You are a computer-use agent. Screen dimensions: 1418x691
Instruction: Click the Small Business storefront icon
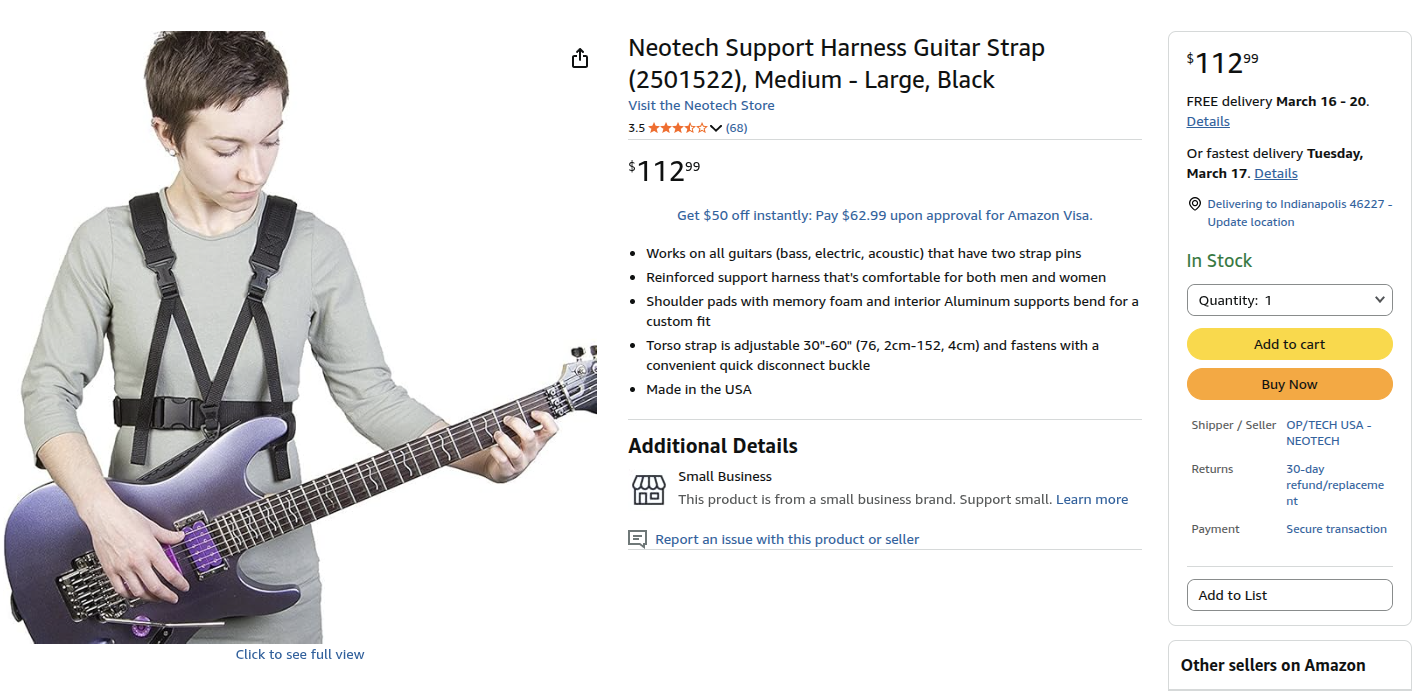tap(648, 489)
